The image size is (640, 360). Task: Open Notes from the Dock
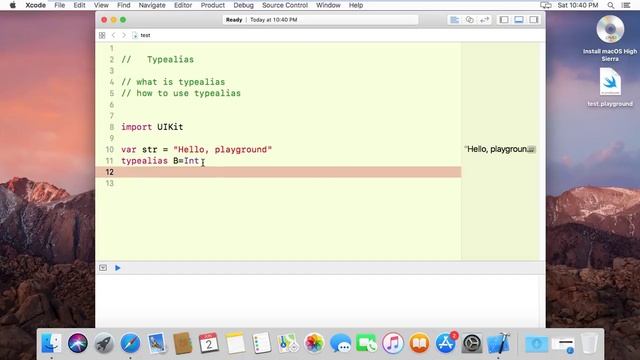(x=235, y=343)
